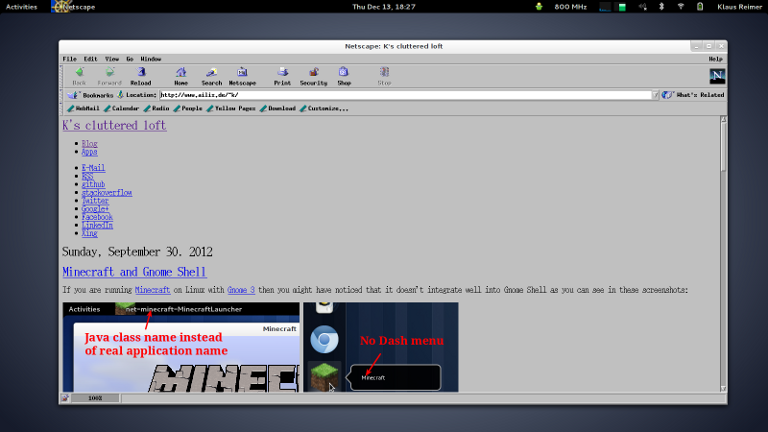Screen dimensions: 768x432
Task: Click the Stop toolbar icon
Action: pyautogui.click(x=384, y=76)
